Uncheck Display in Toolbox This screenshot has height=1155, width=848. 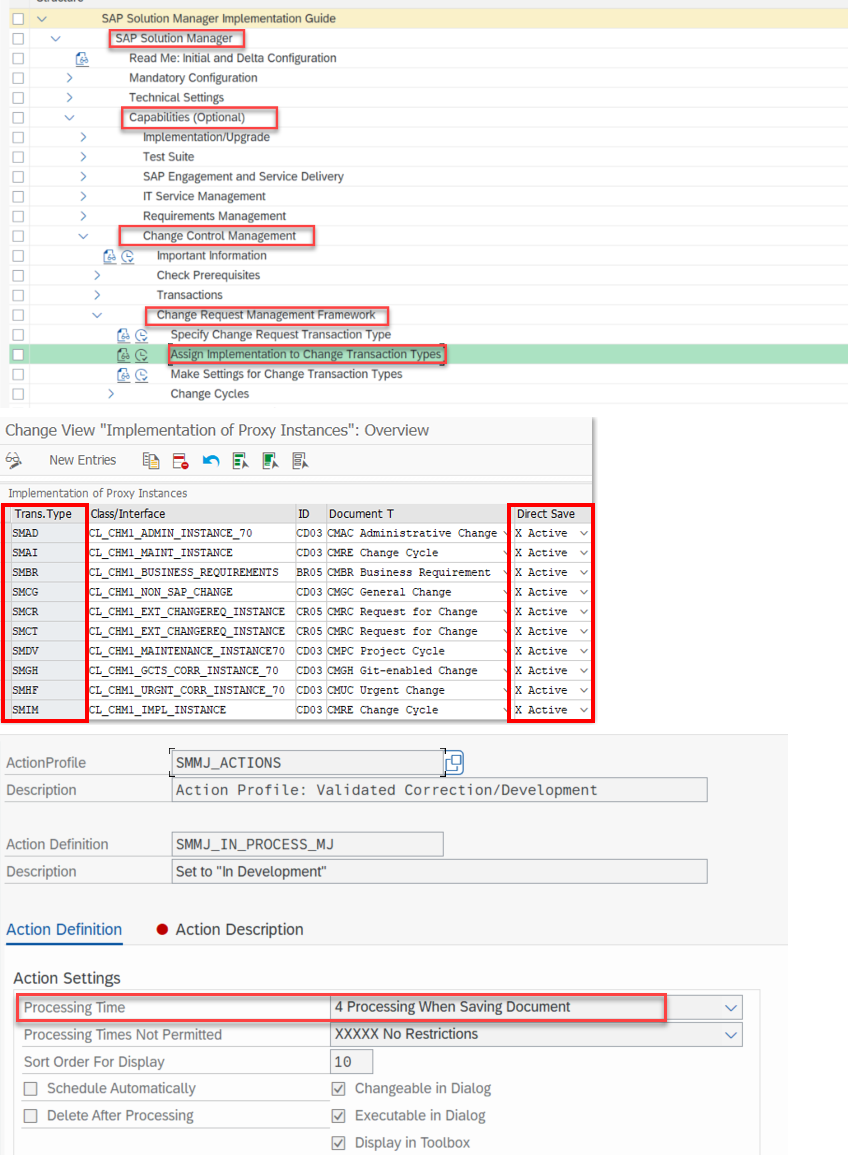pyautogui.click(x=339, y=1143)
